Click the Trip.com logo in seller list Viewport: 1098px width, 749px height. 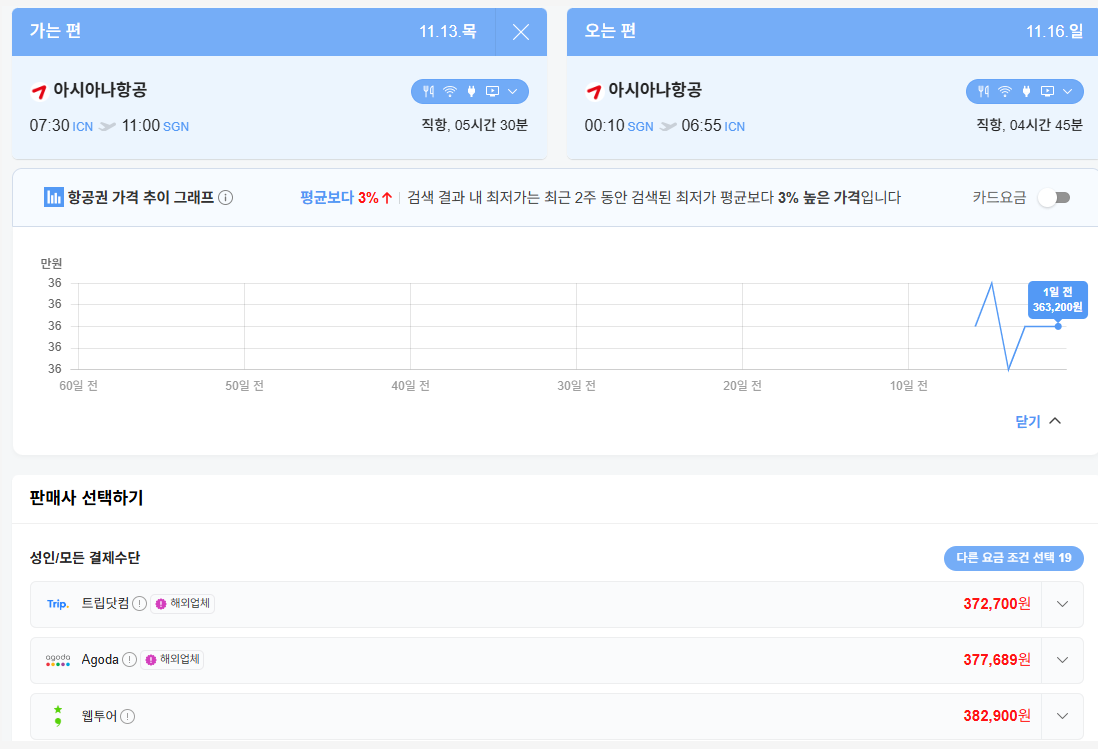(x=58, y=604)
